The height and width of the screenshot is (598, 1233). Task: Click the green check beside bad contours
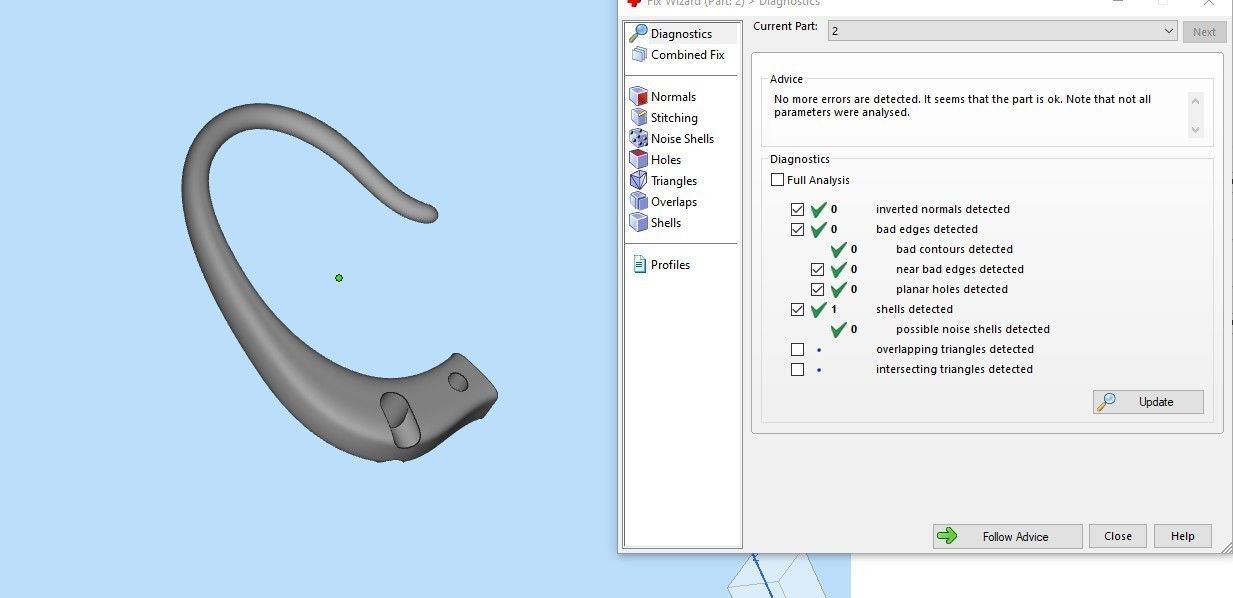click(x=838, y=249)
